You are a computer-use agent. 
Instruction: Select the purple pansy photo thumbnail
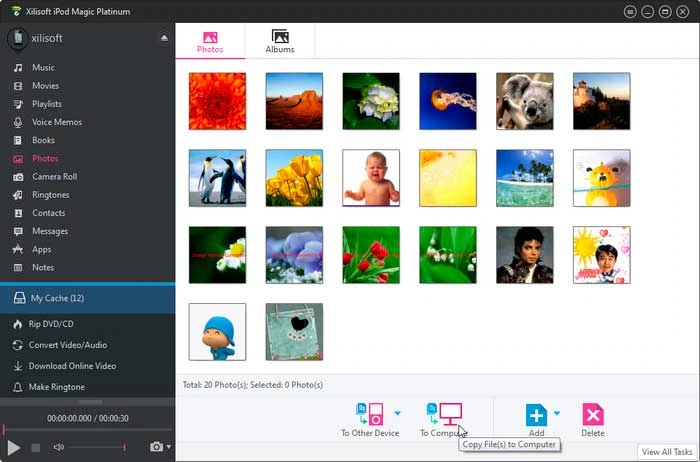point(294,255)
